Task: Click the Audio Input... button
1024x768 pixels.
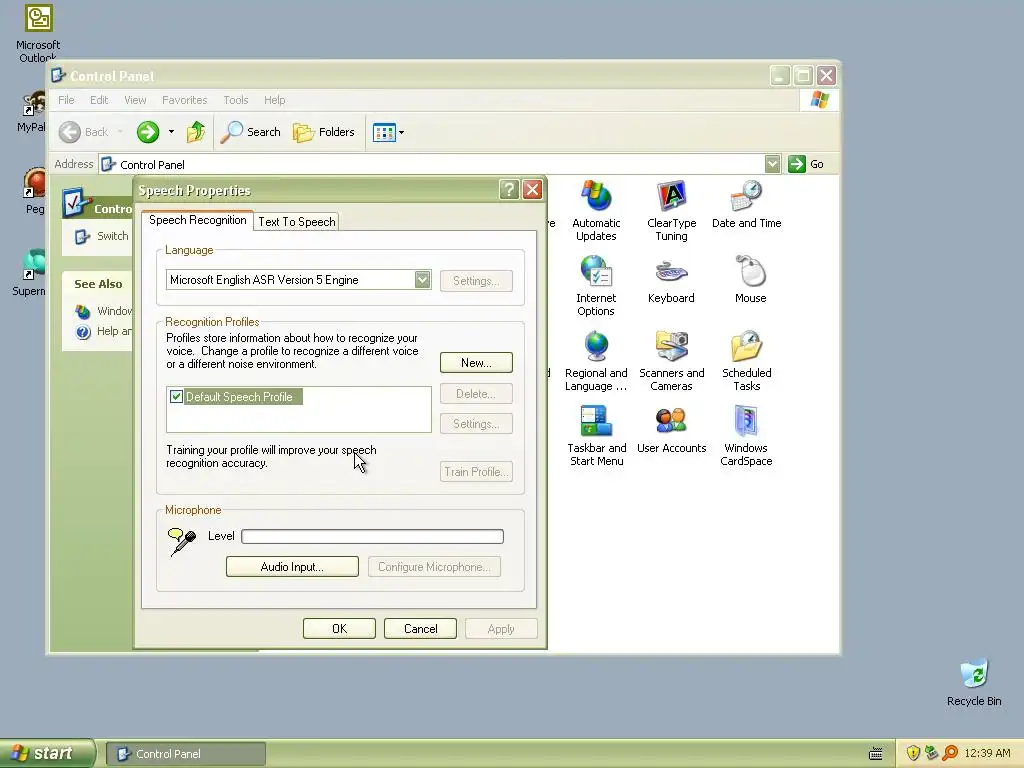Action: click(292, 567)
